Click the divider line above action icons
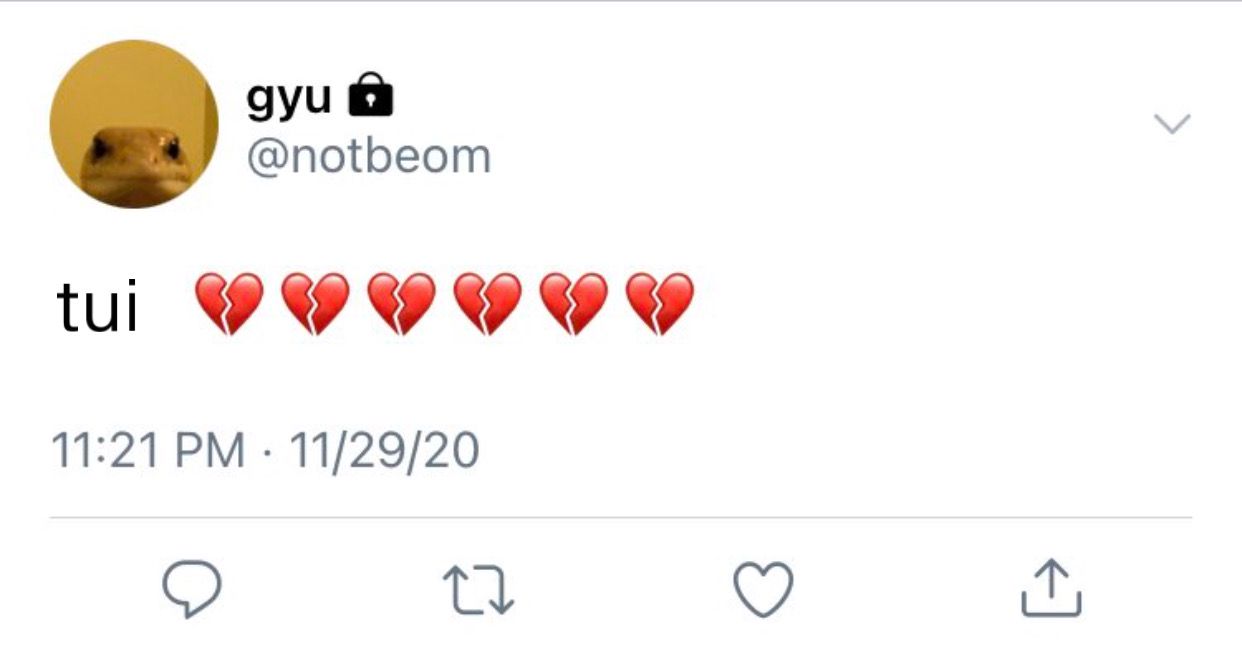This screenshot has width=1242, height=651. [x=621, y=518]
